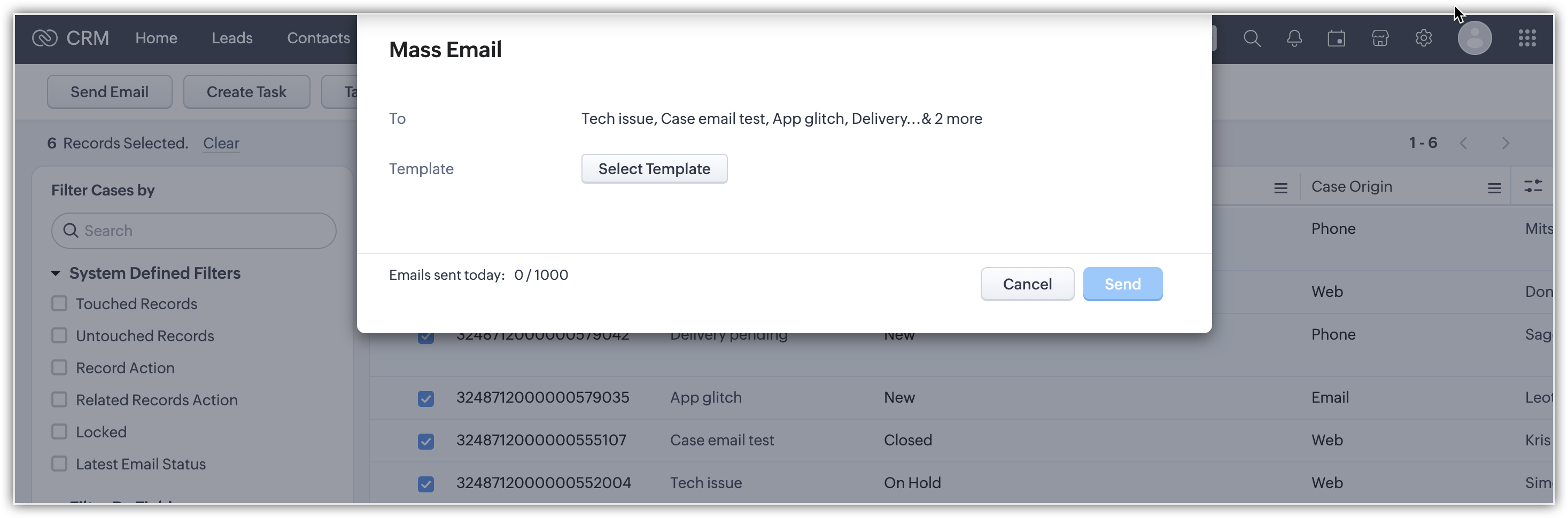Open the Leads tab
1568x518 pixels.
232,38
